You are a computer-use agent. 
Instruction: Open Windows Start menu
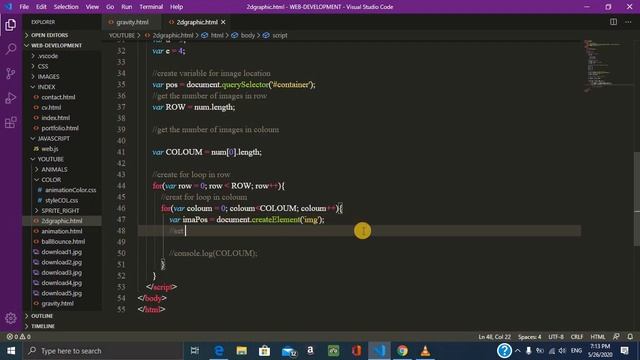[11, 351]
